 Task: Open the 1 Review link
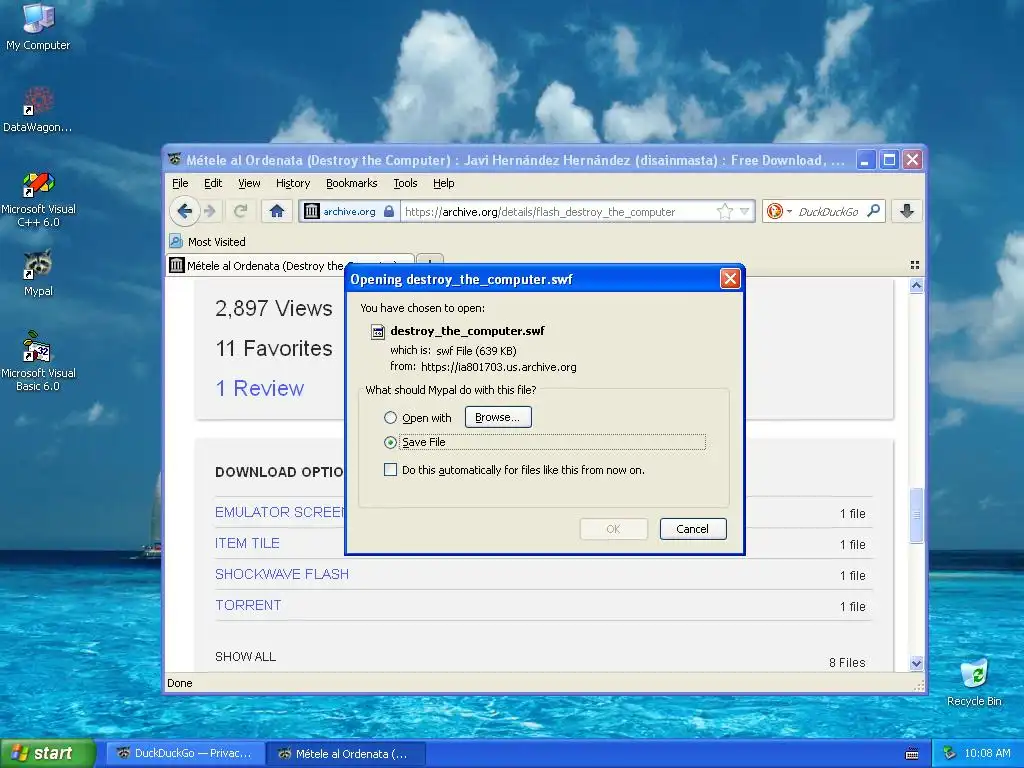pyautogui.click(x=260, y=388)
